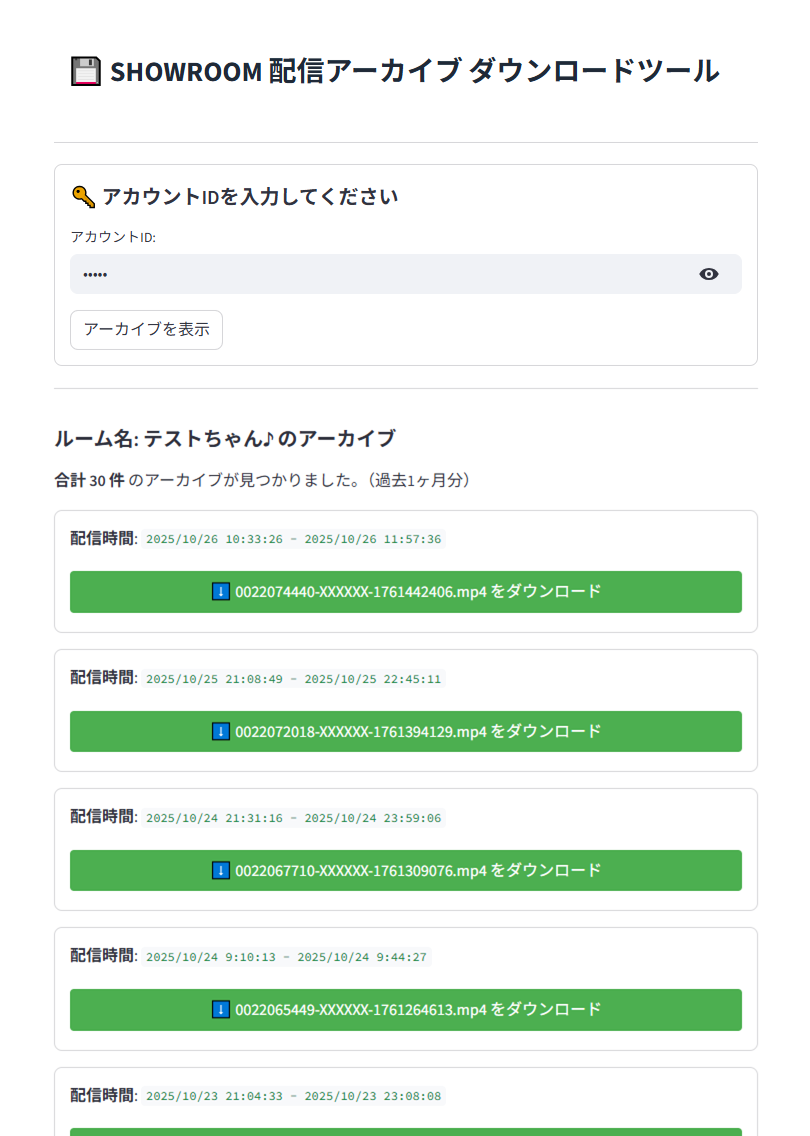Toggle account ID visibility with the eye icon
This screenshot has width=810, height=1136.
click(x=709, y=274)
